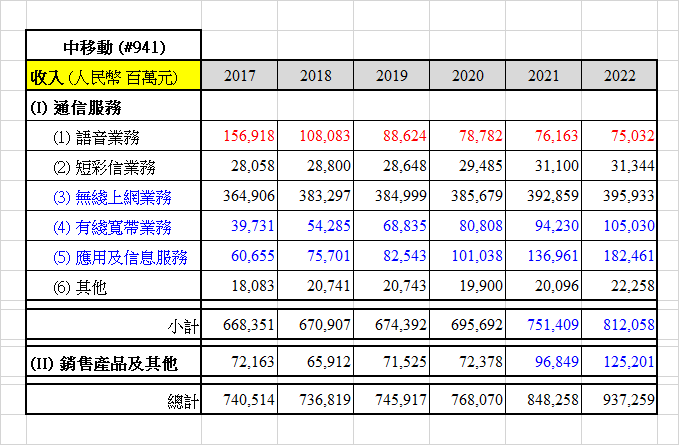Select the 2021 column header
679x445 pixels.
coord(543,76)
